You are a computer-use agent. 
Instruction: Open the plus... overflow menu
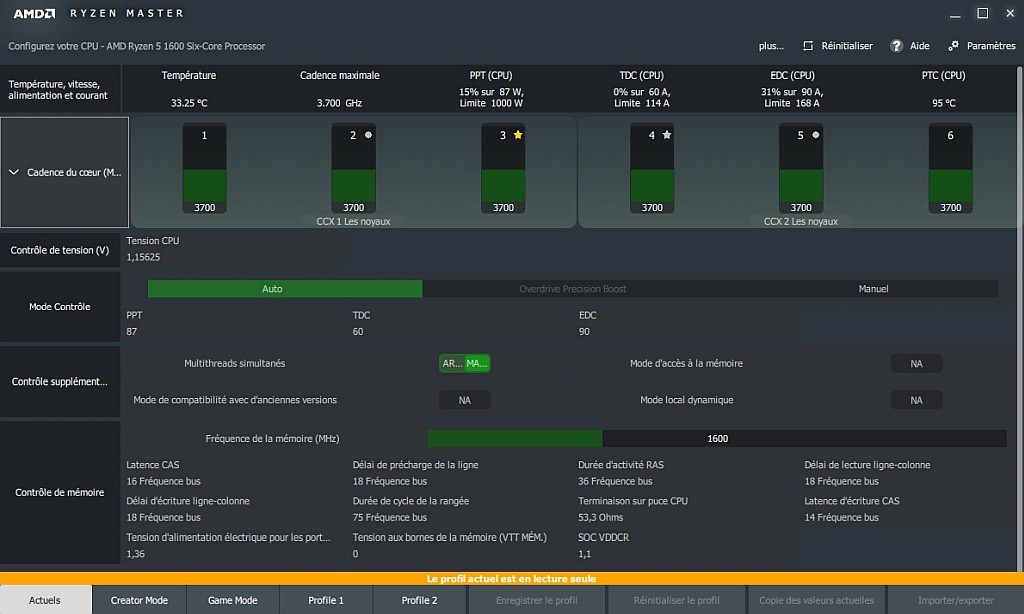tap(771, 46)
